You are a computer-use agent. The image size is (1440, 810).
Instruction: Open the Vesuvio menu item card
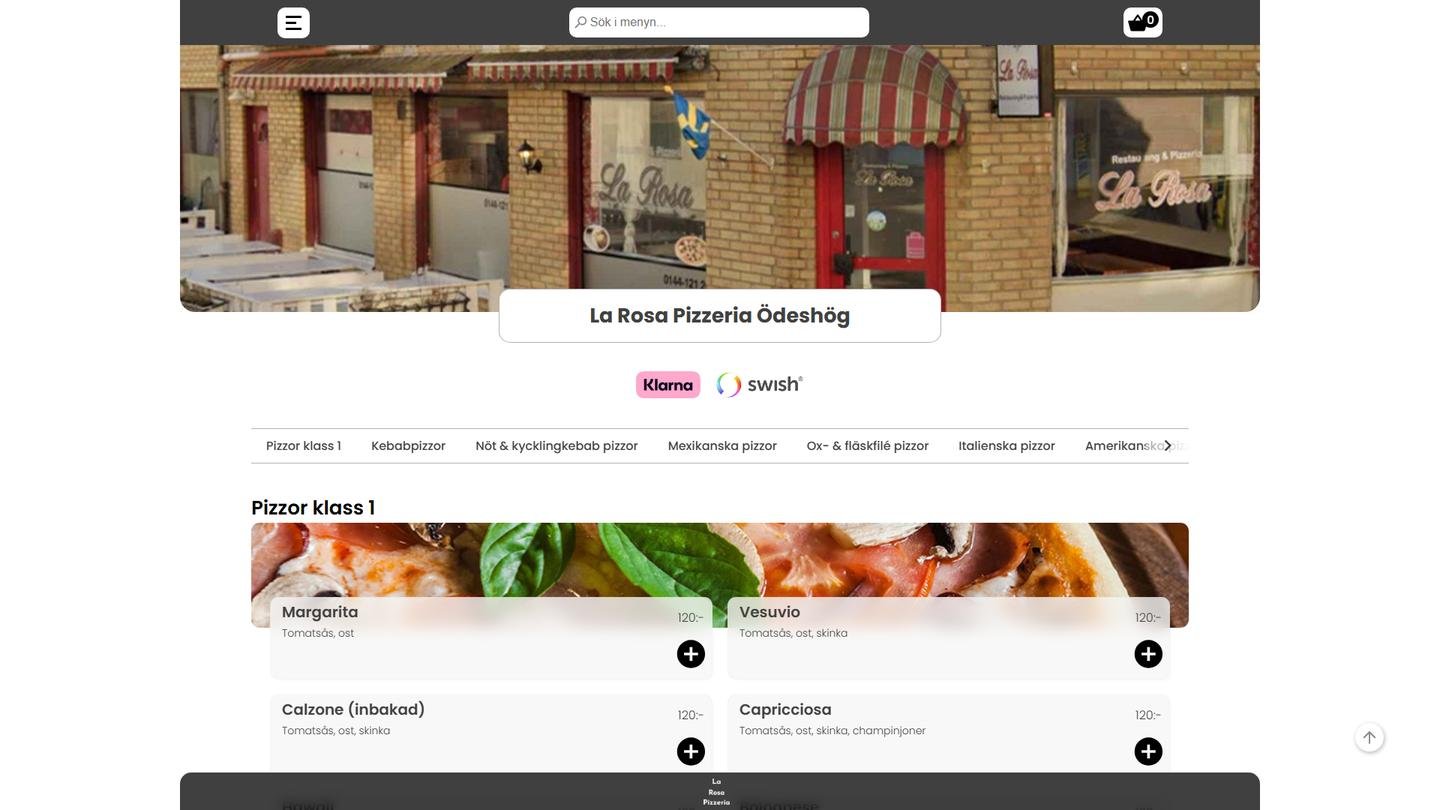[x=948, y=638]
